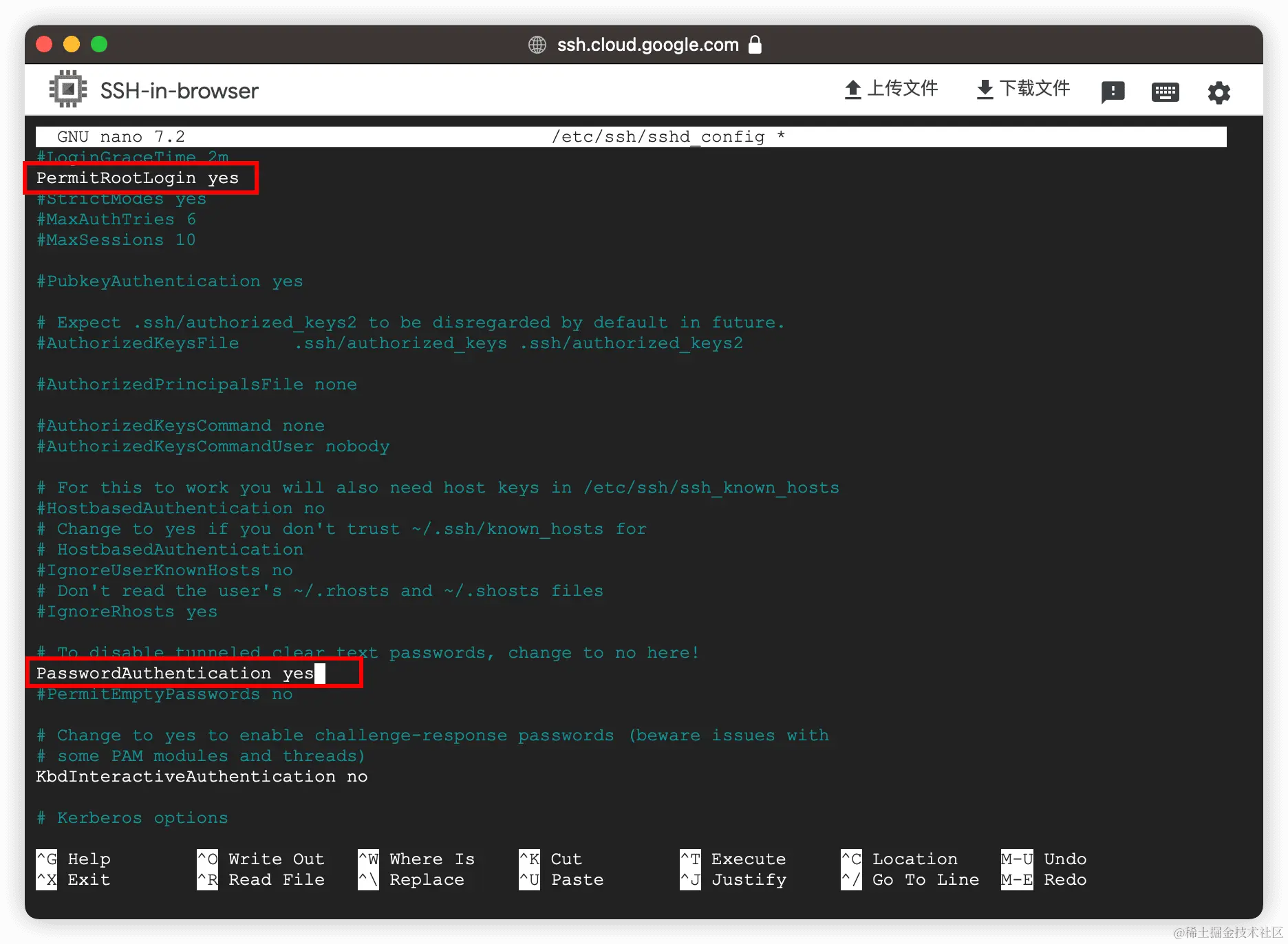
Task: Click the globe icon beside the URL
Action: point(538,45)
